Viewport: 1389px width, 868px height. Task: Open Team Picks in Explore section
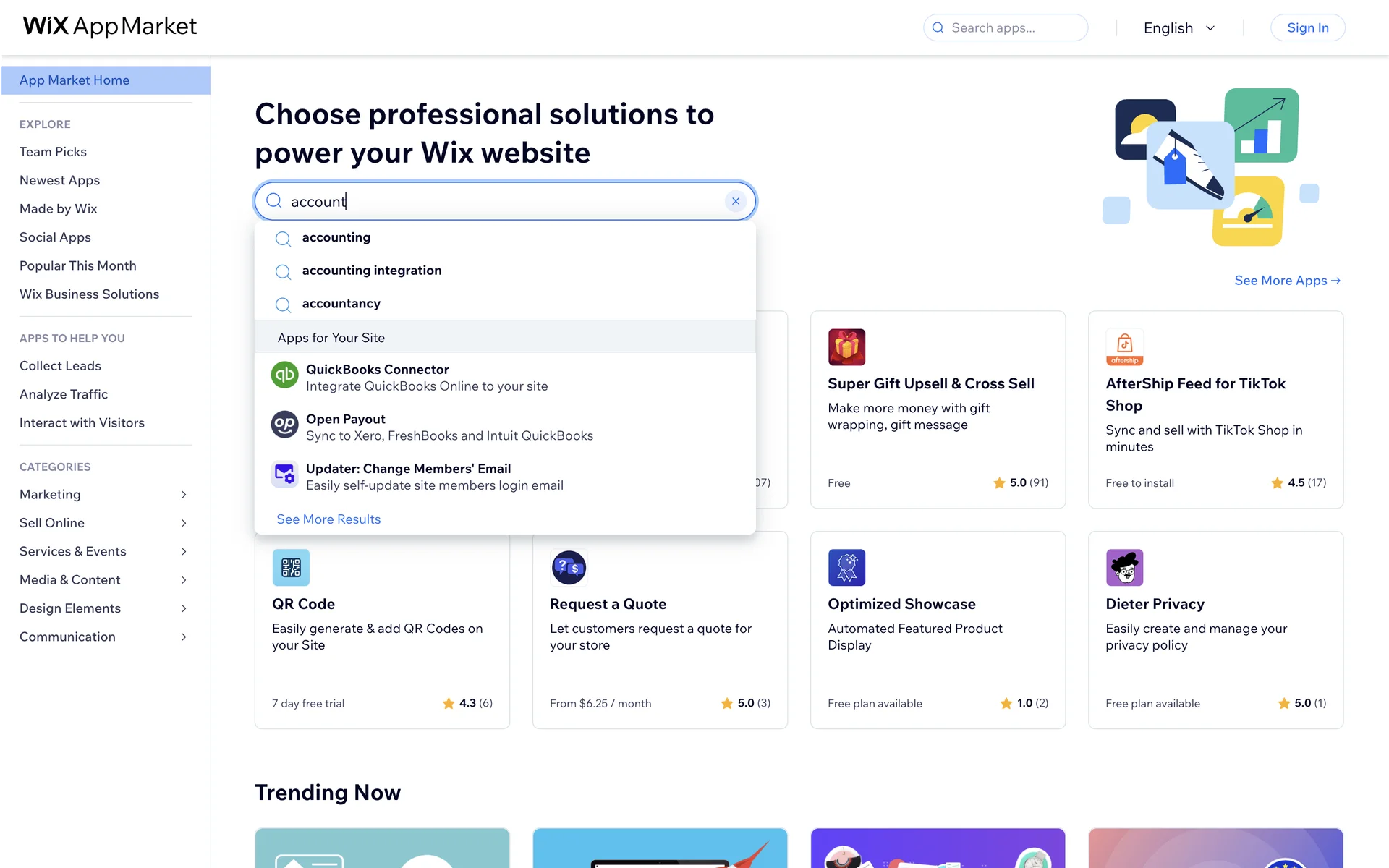tap(53, 152)
